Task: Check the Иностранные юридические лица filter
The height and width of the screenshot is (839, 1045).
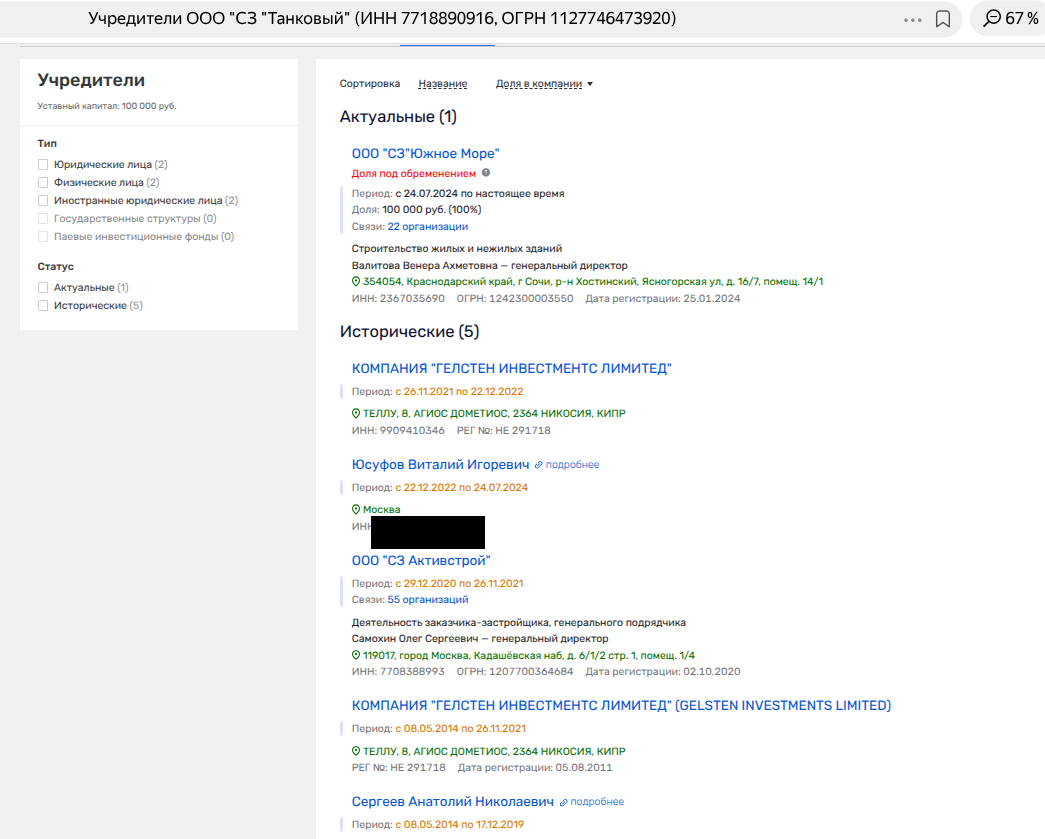Action: tap(43, 201)
